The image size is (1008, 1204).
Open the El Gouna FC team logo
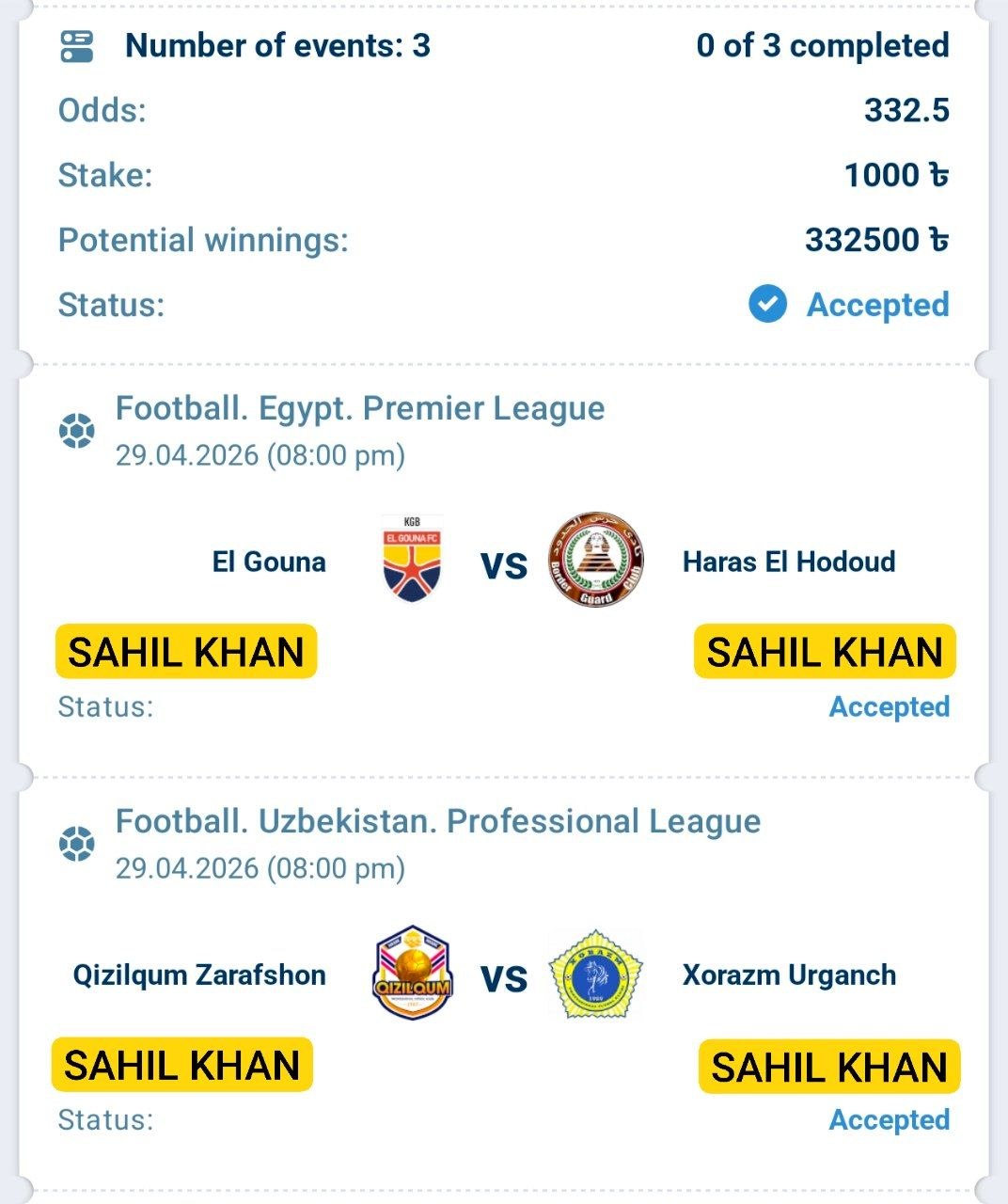pos(412,560)
